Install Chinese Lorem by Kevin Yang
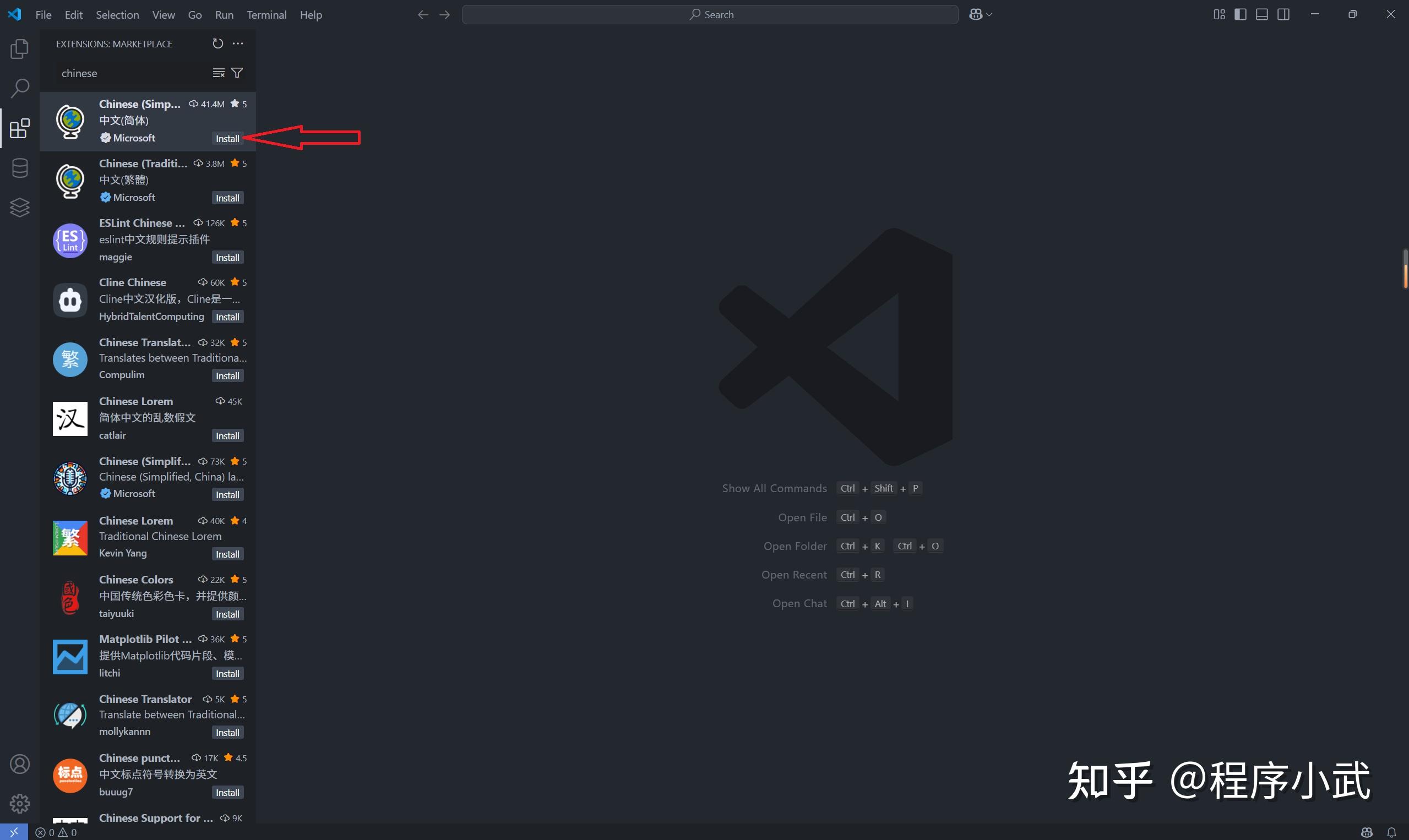The height and width of the screenshot is (840, 1409). 227,554
